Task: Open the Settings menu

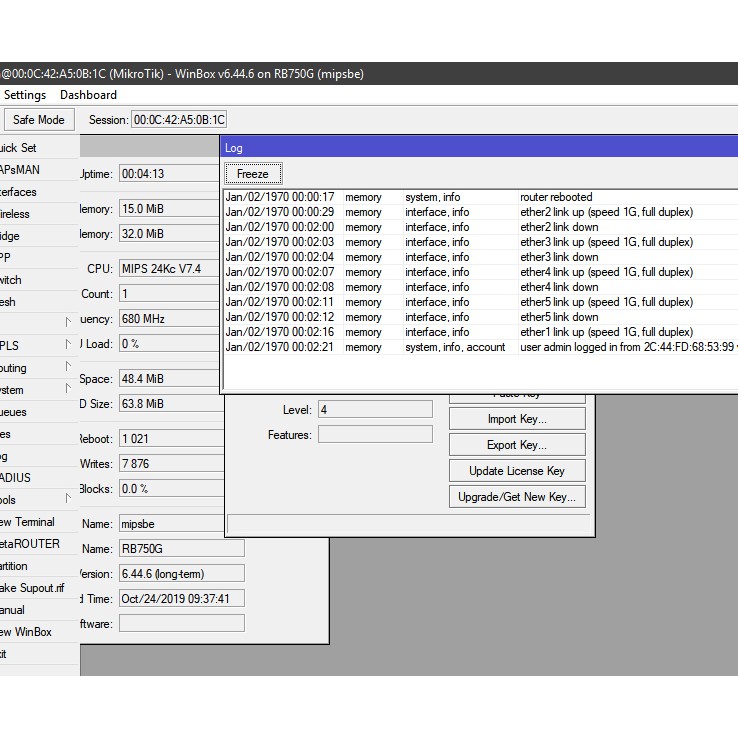Action: coord(25,95)
